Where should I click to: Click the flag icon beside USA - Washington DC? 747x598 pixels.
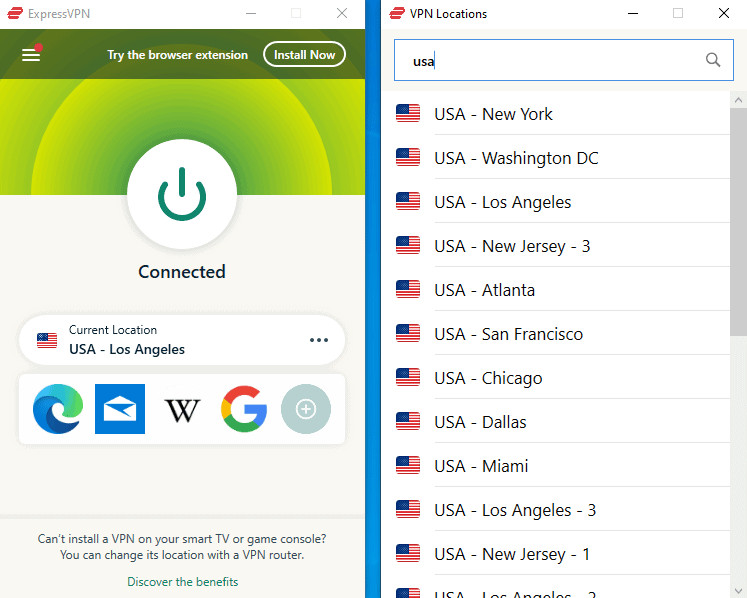(x=408, y=157)
